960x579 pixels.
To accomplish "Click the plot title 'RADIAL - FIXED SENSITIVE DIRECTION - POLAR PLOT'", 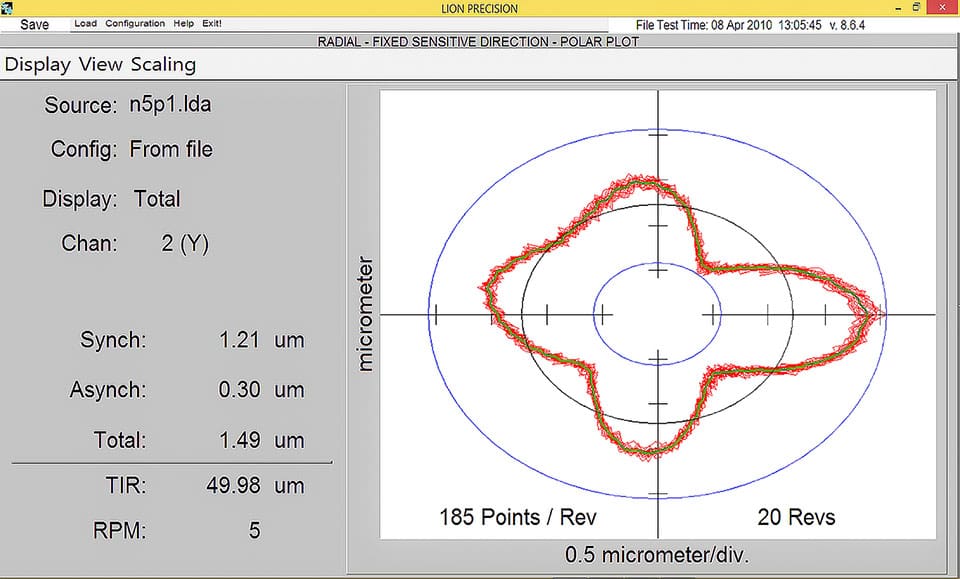I will (478, 42).
